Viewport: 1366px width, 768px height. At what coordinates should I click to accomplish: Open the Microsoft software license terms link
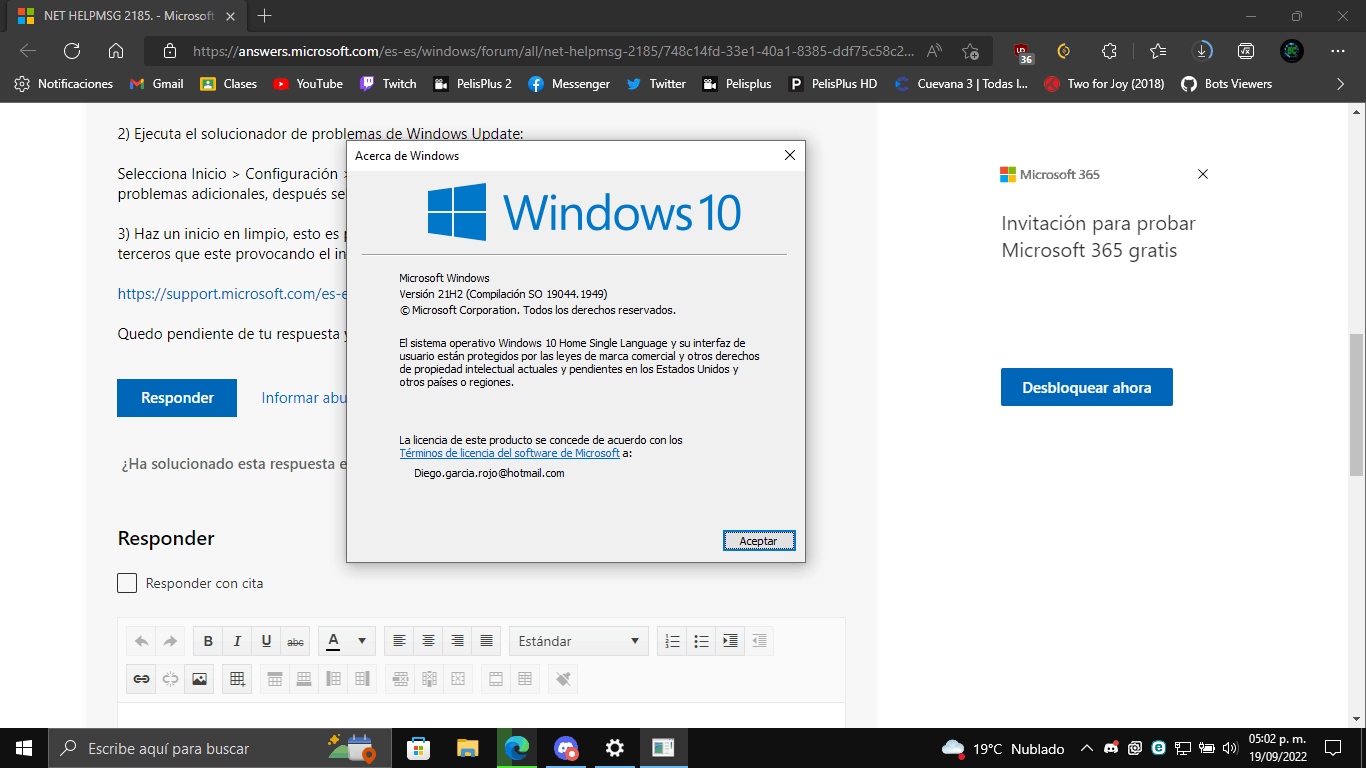pyautogui.click(x=510, y=453)
